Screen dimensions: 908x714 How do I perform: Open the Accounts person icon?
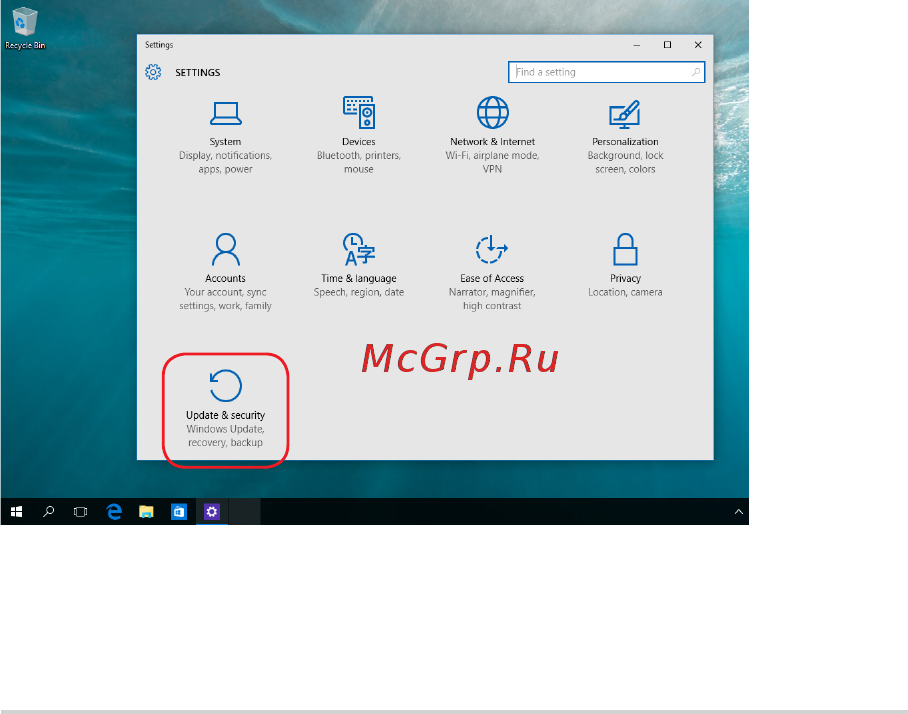click(225, 249)
